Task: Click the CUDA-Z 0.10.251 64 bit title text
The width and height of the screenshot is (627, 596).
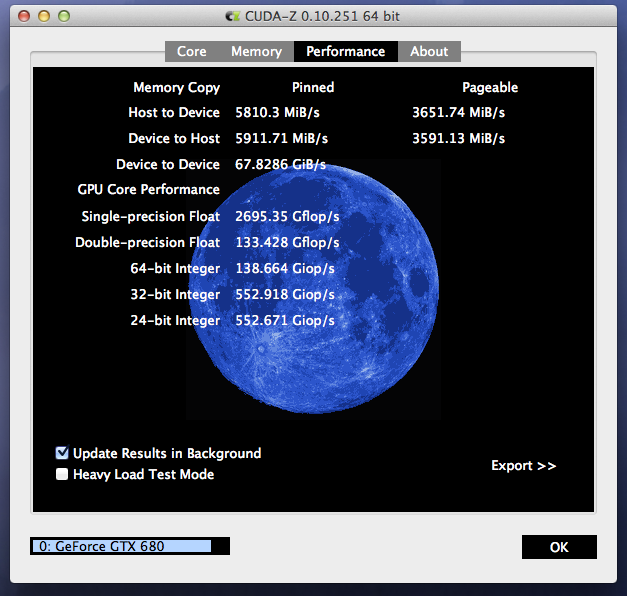Action: click(322, 16)
